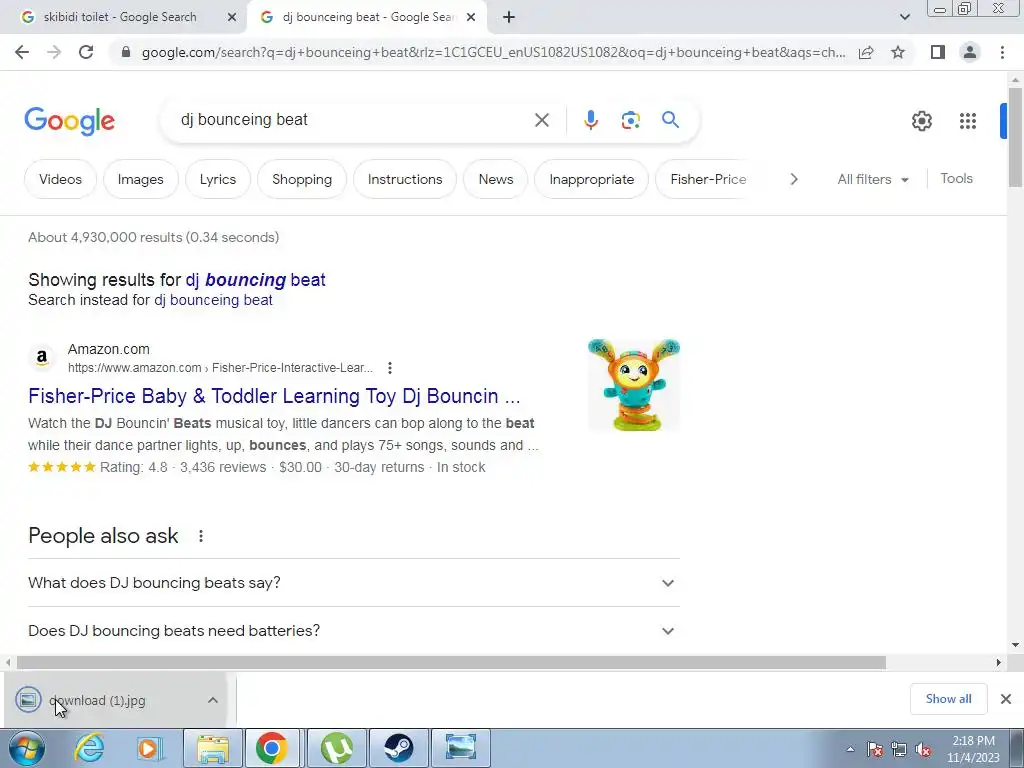
Task: Submit search with the magnifier icon
Action: (x=670, y=120)
